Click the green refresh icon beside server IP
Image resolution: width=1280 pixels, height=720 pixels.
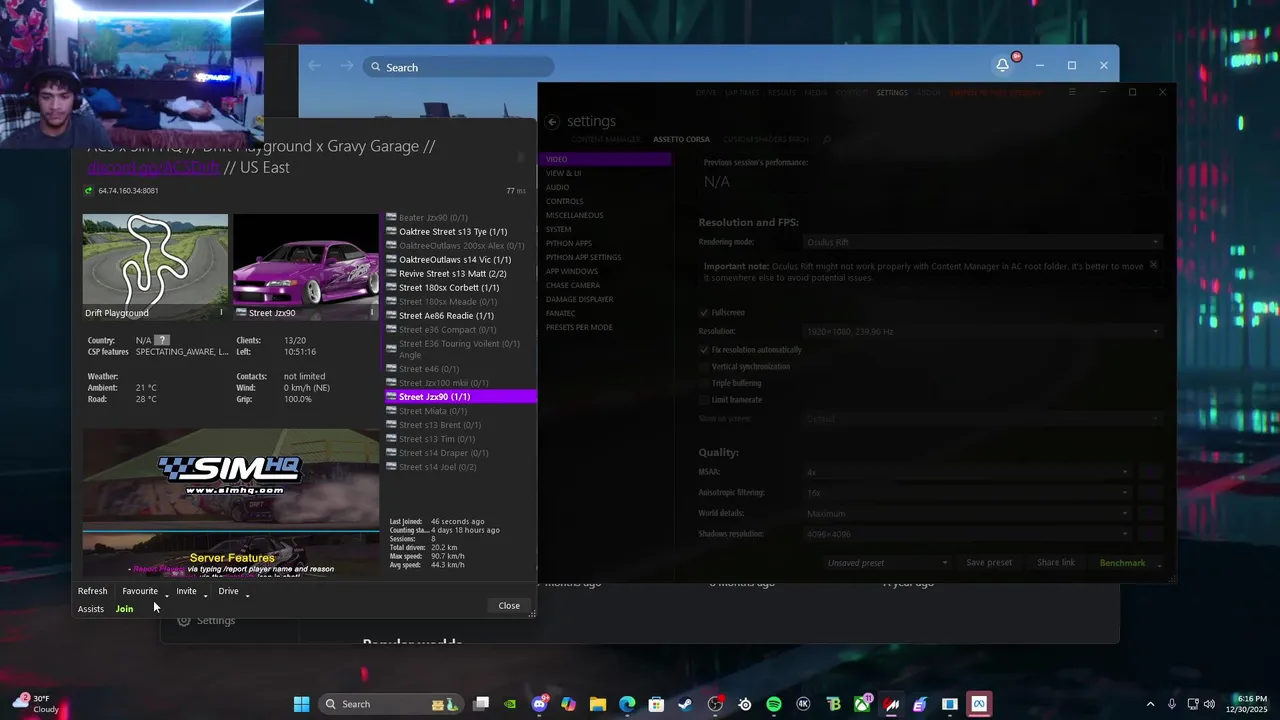point(89,190)
